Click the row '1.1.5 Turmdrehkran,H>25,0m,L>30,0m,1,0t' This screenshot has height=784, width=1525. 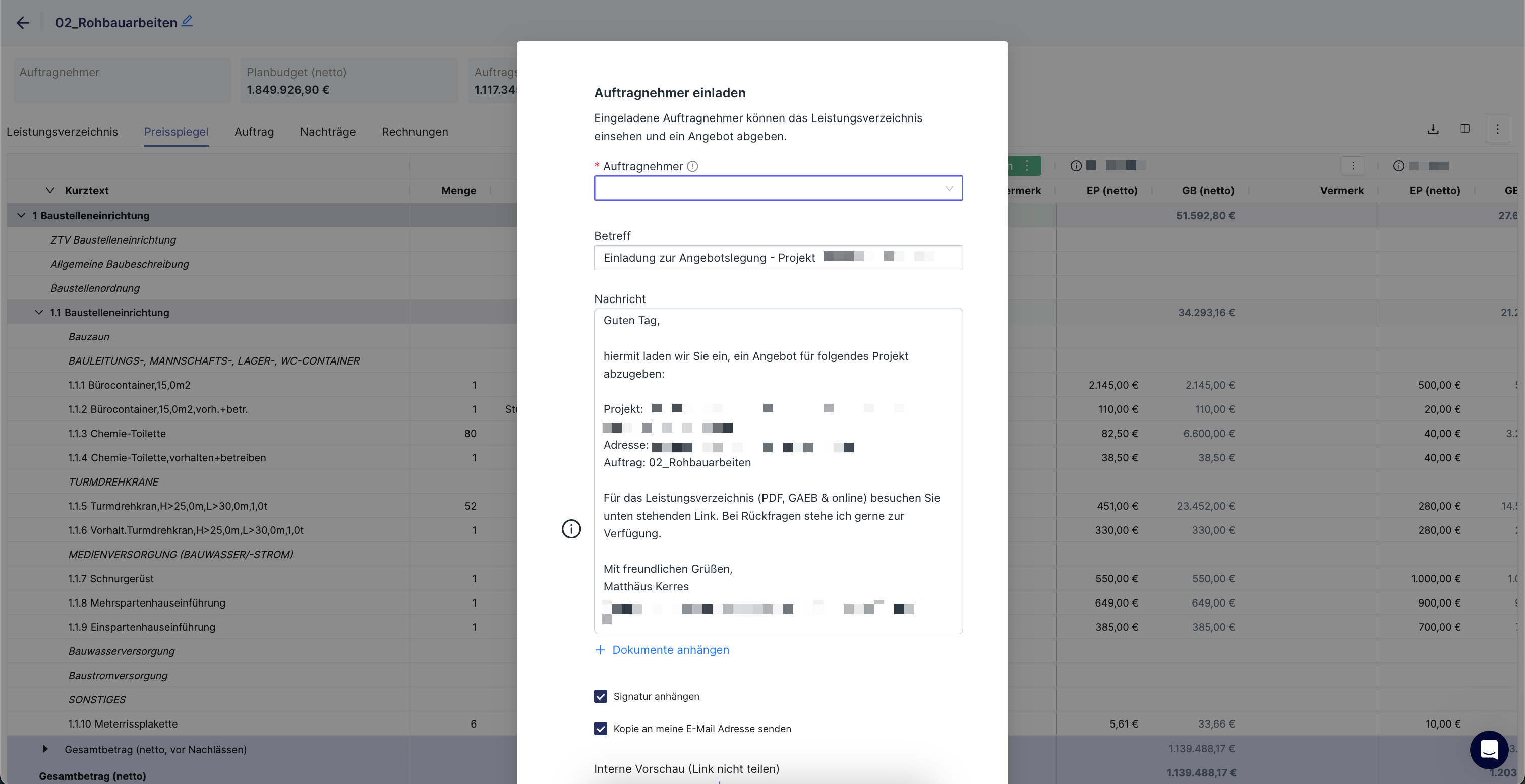[x=262, y=506]
